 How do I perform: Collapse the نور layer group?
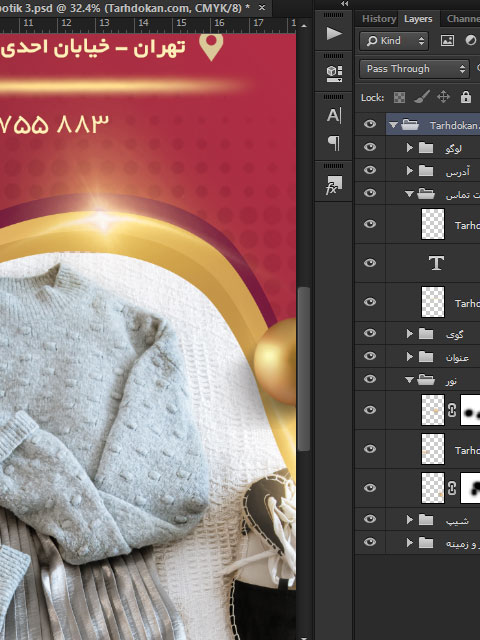[x=409, y=380]
